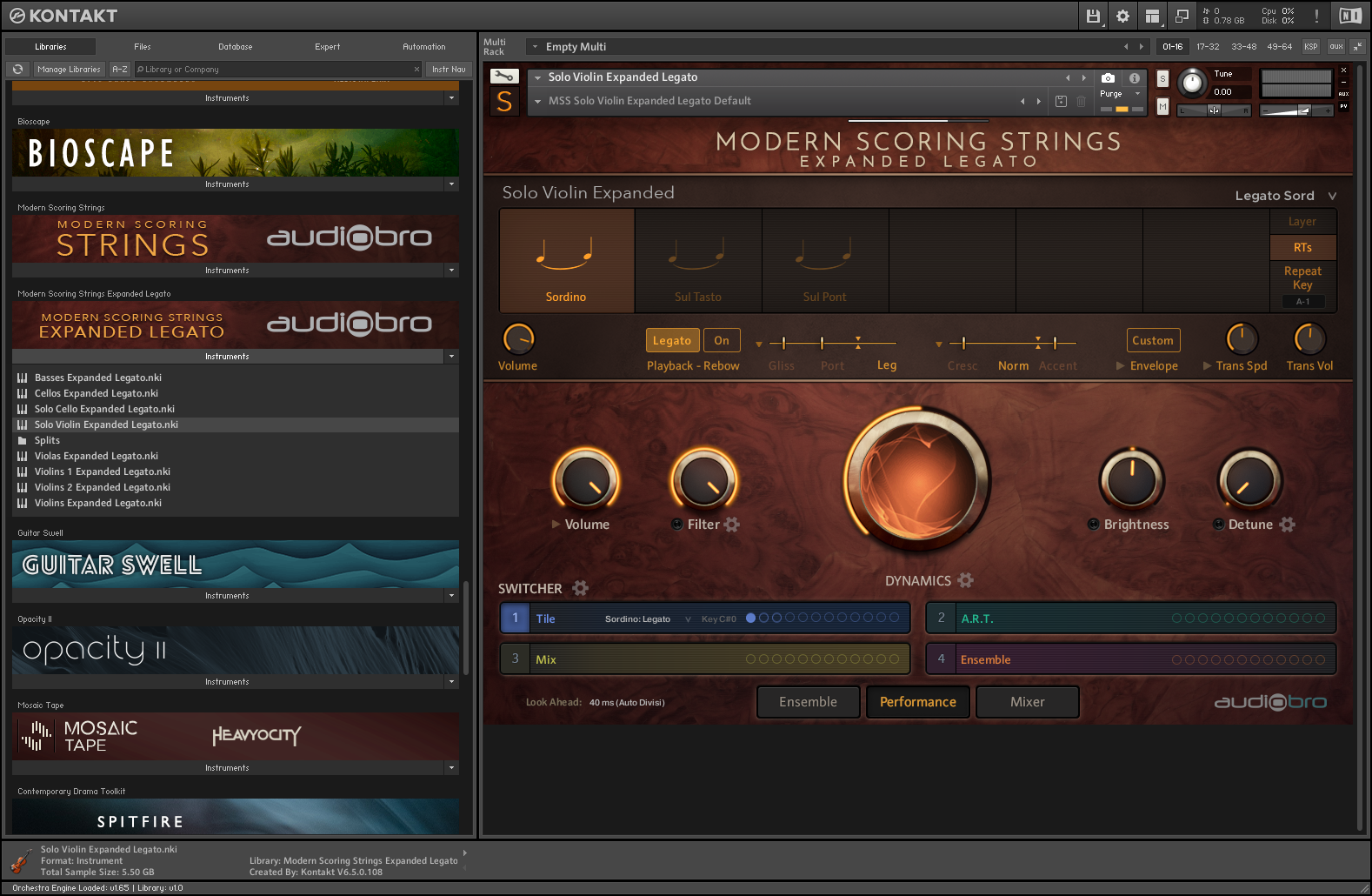1372x896 pixels.
Task: Expand the Opacity II Instruments dropdown
Action: 451,682
